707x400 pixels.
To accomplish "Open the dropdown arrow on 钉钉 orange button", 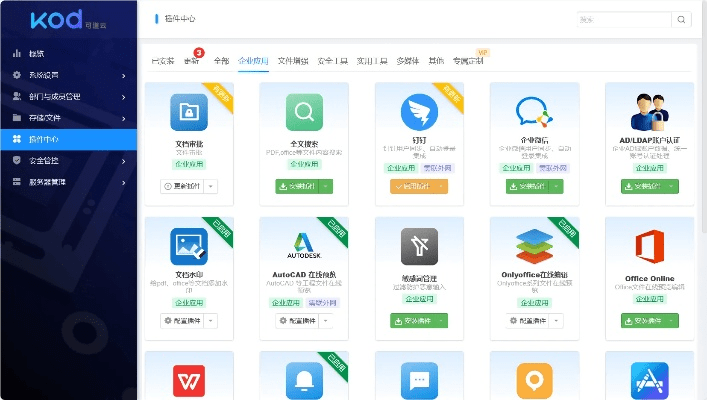I will [441, 186].
